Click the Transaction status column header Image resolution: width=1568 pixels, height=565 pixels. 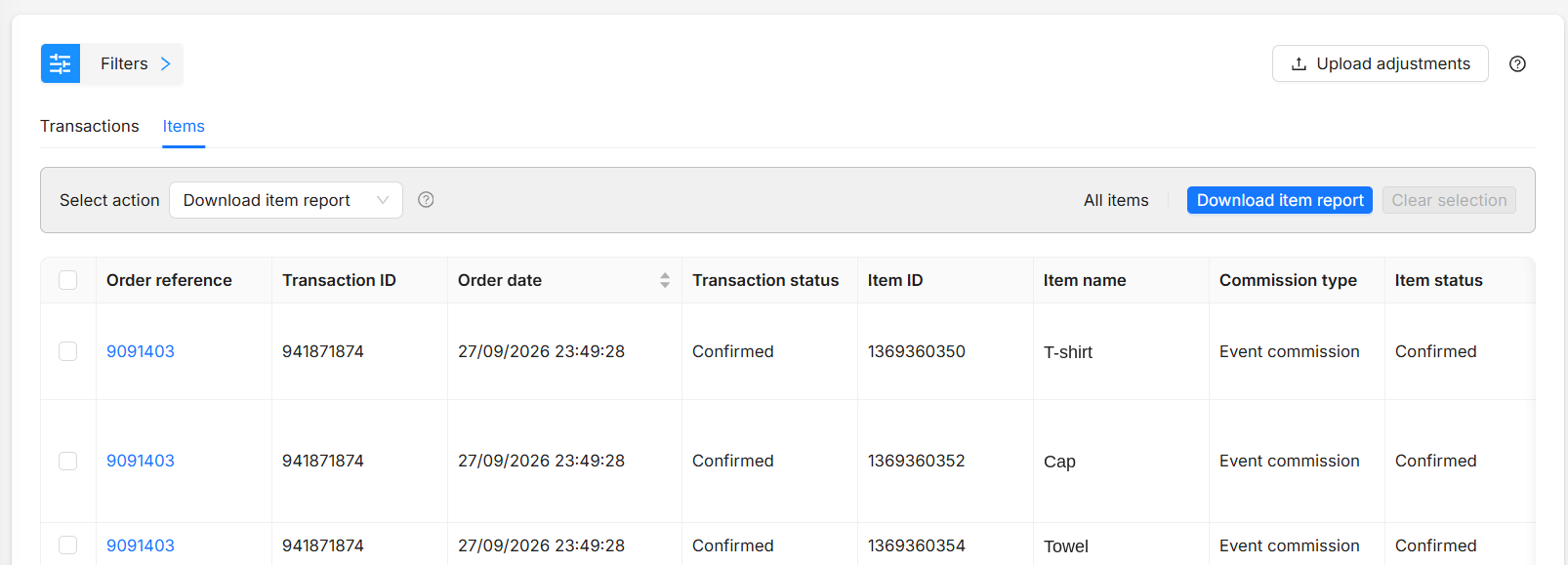(765, 280)
